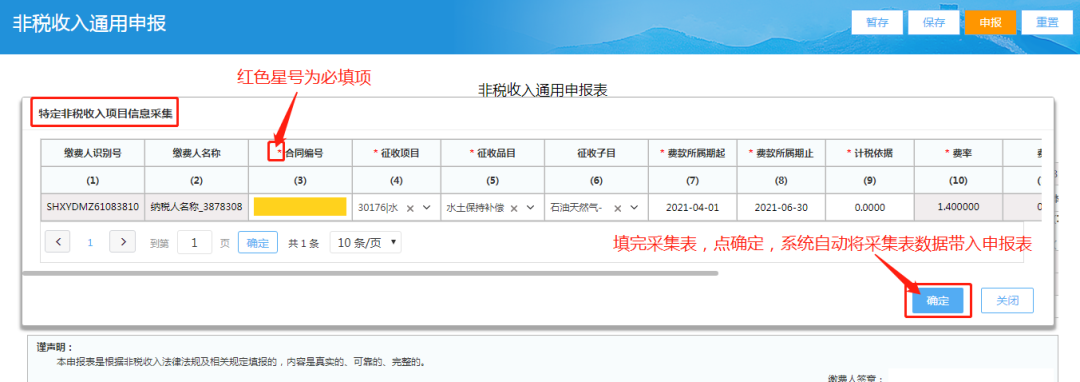Go to previous page arrow

(58, 242)
